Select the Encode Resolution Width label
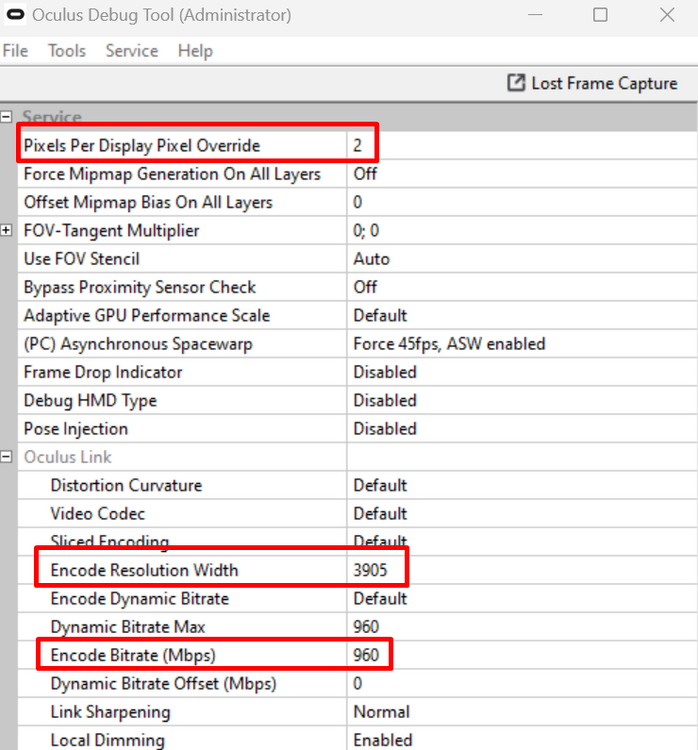The height and width of the screenshot is (750, 698). click(144, 570)
